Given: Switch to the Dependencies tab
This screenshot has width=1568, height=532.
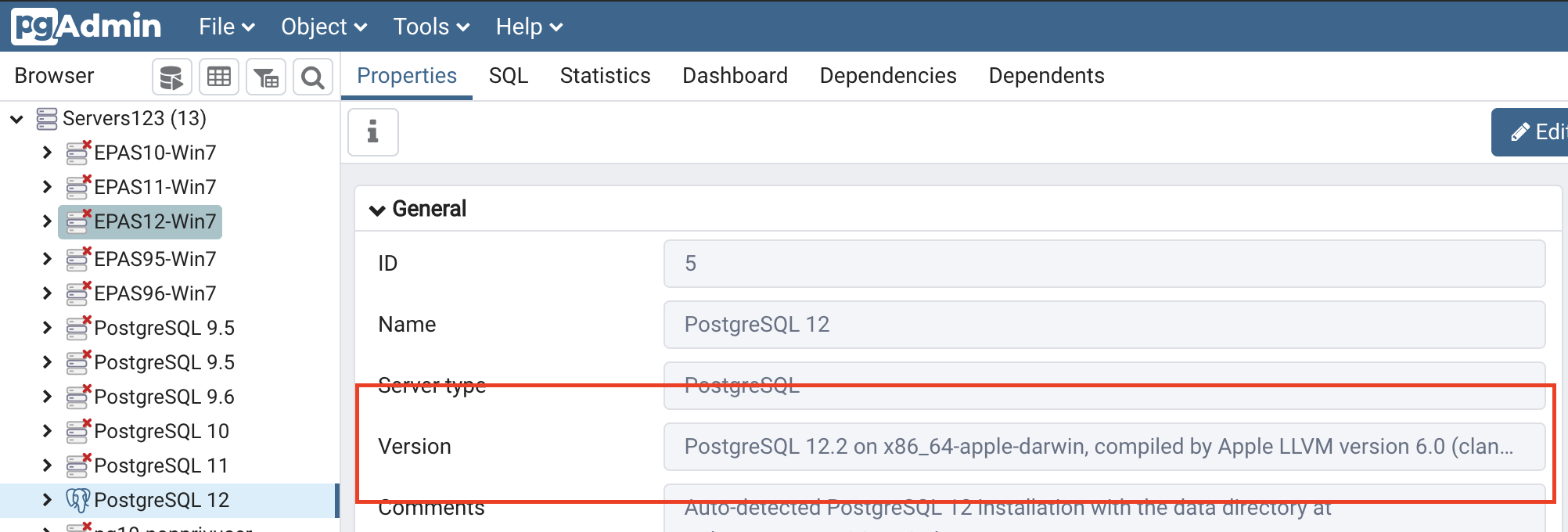Looking at the screenshot, I should click(888, 76).
